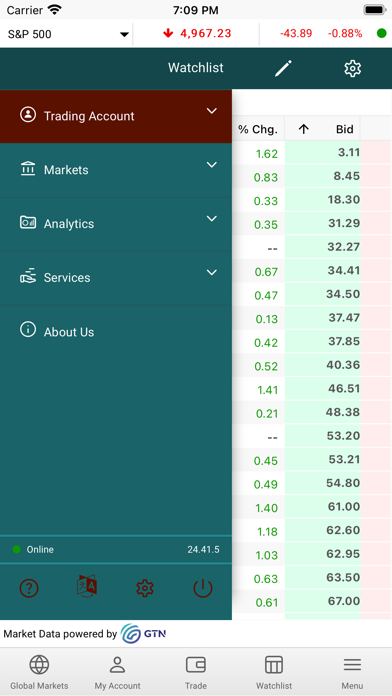Switch to Trade tab
This screenshot has height=696, width=392.
click(196, 672)
